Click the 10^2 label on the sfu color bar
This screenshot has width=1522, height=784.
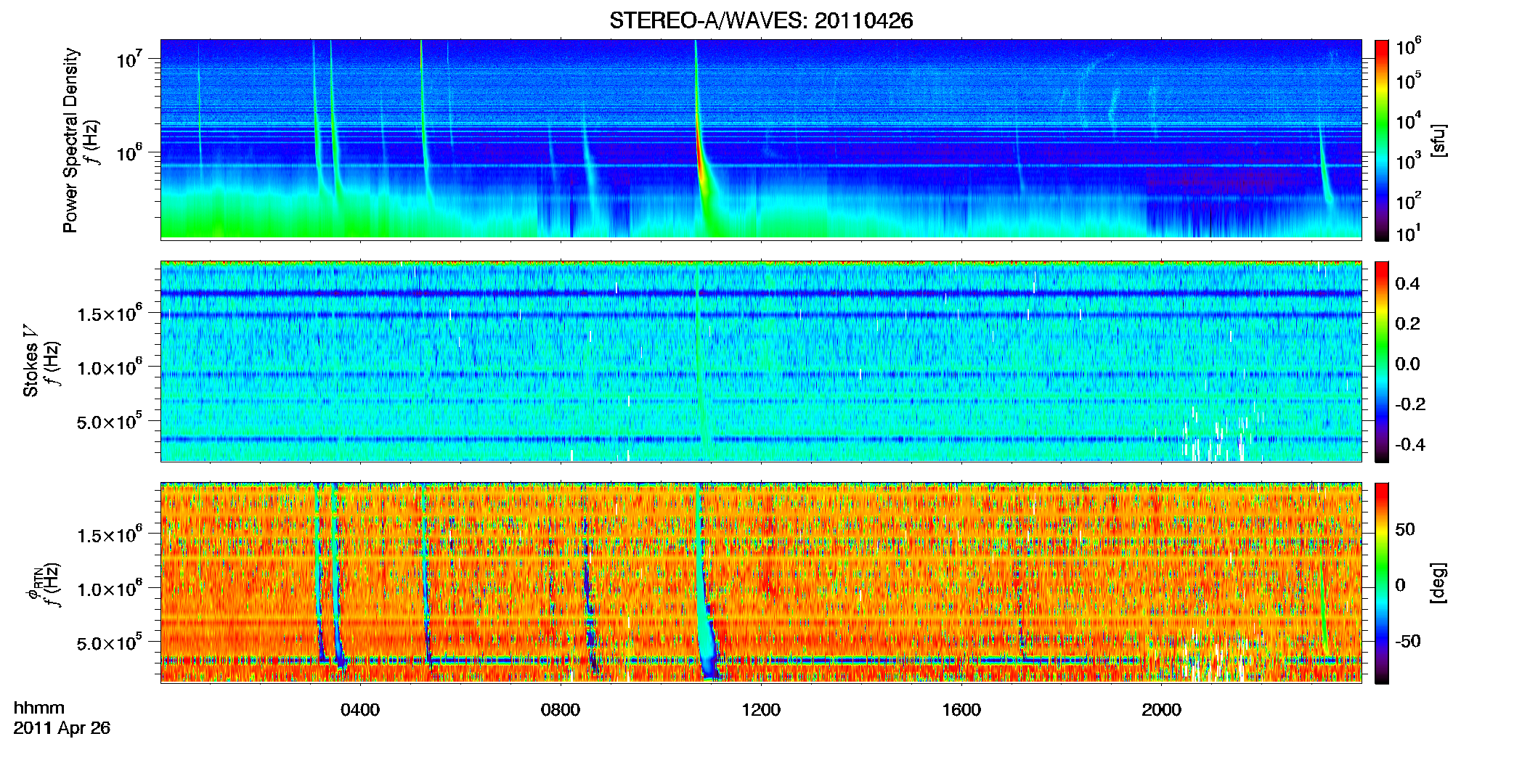pos(1409,201)
